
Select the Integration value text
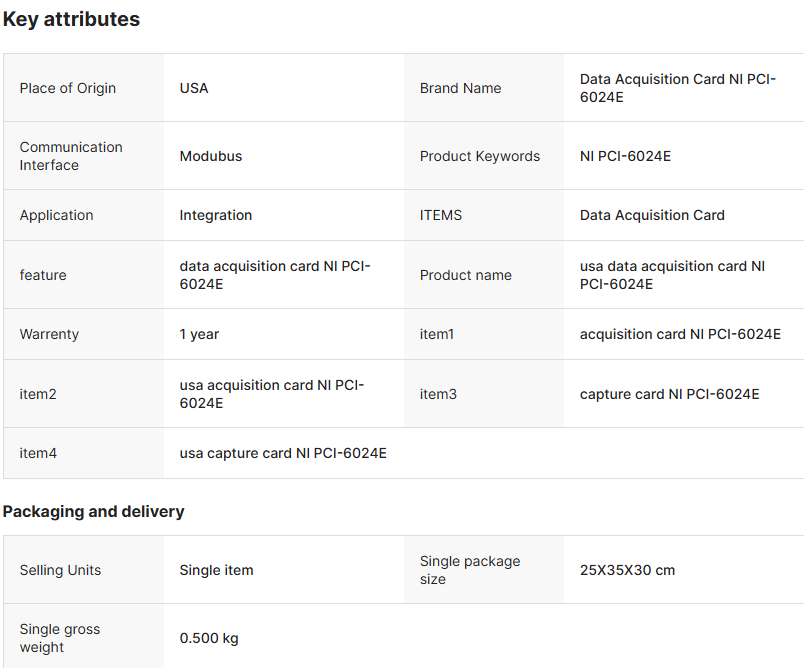click(x=216, y=215)
